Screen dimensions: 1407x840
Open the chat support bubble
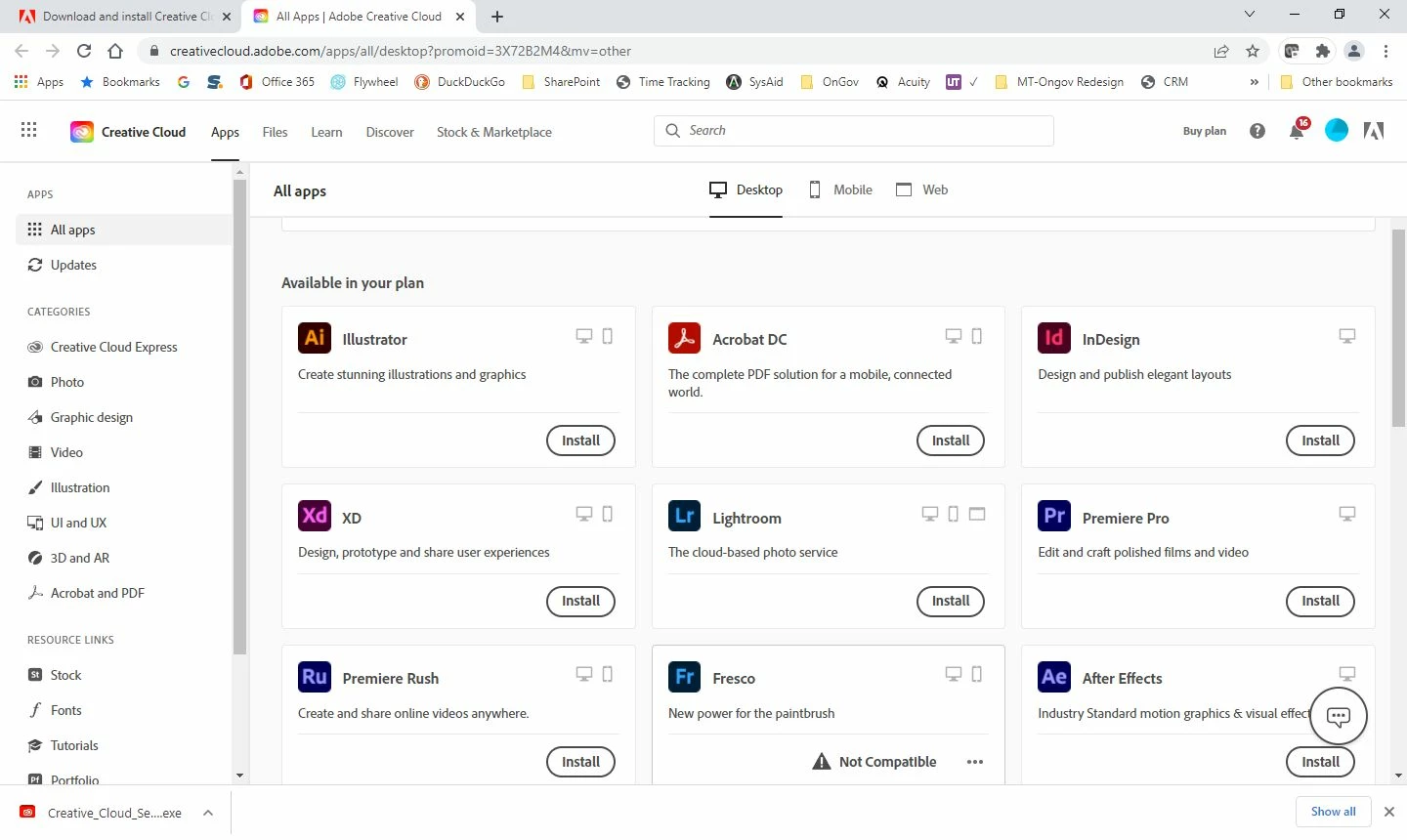pyautogui.click(x=1339, y=717)
